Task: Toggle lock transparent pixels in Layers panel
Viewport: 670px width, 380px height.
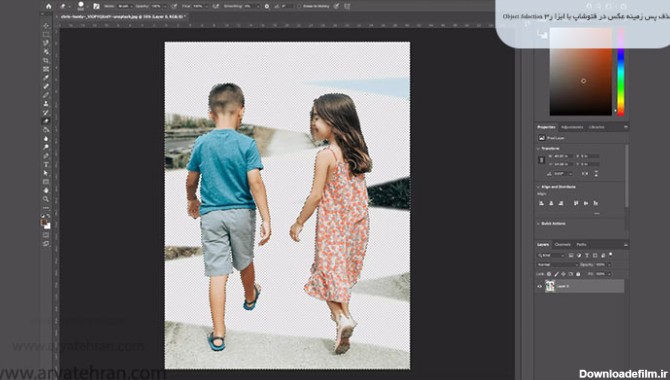Action: tap(549, 274)
